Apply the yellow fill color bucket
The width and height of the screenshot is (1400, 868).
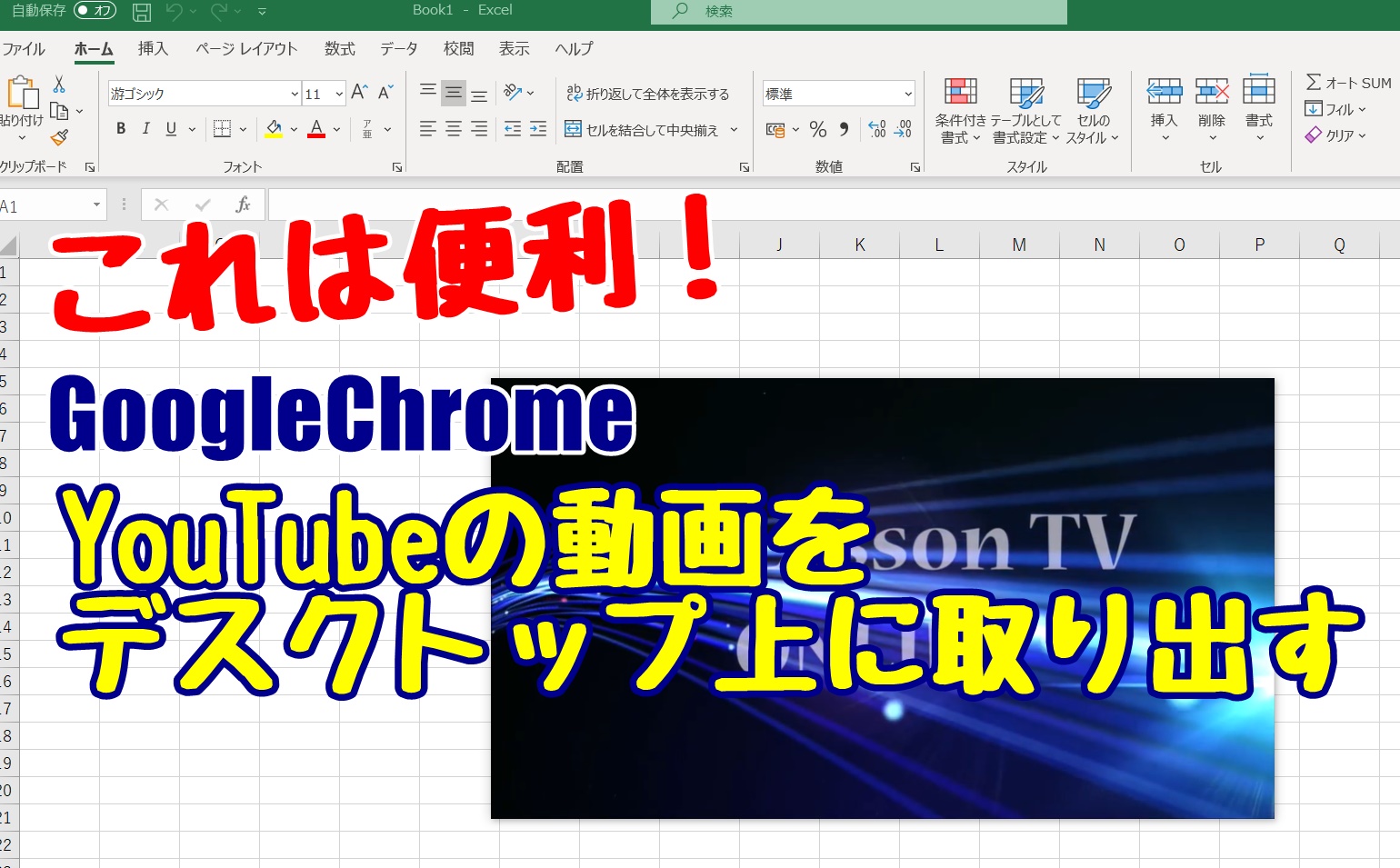pyautogui.click(x=274, y=129)
